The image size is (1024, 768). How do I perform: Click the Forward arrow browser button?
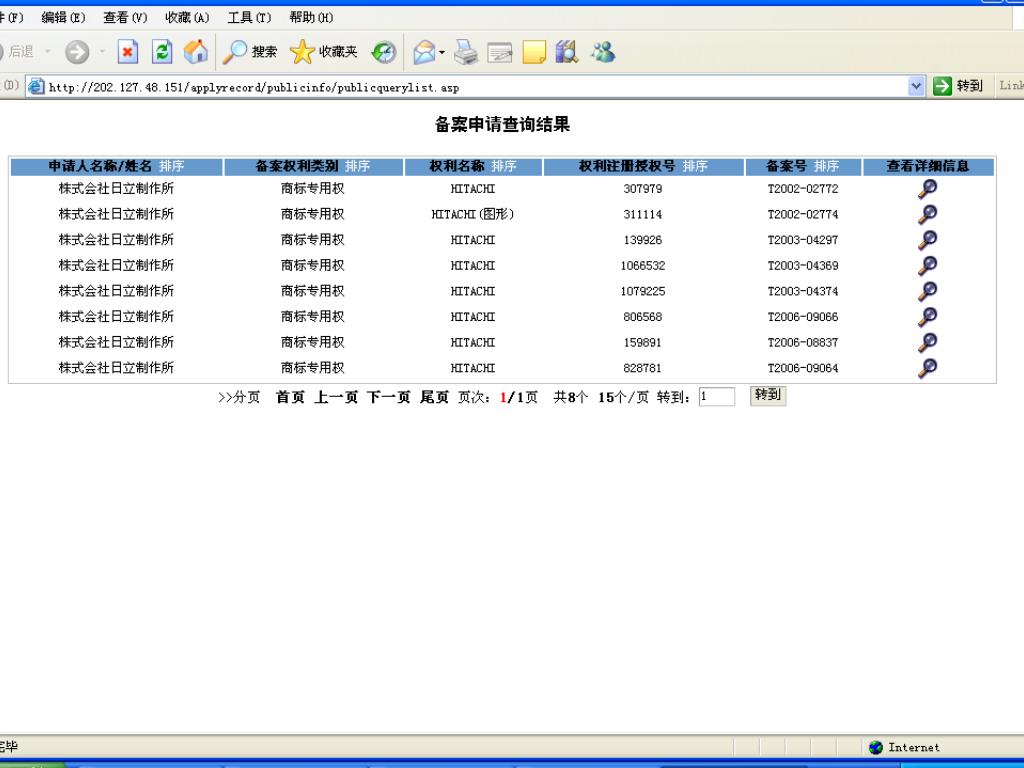(77, 52)
